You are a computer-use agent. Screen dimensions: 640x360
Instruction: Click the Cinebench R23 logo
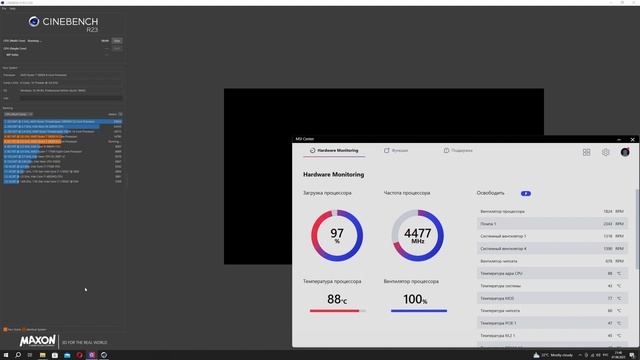[x=63, y=24]
